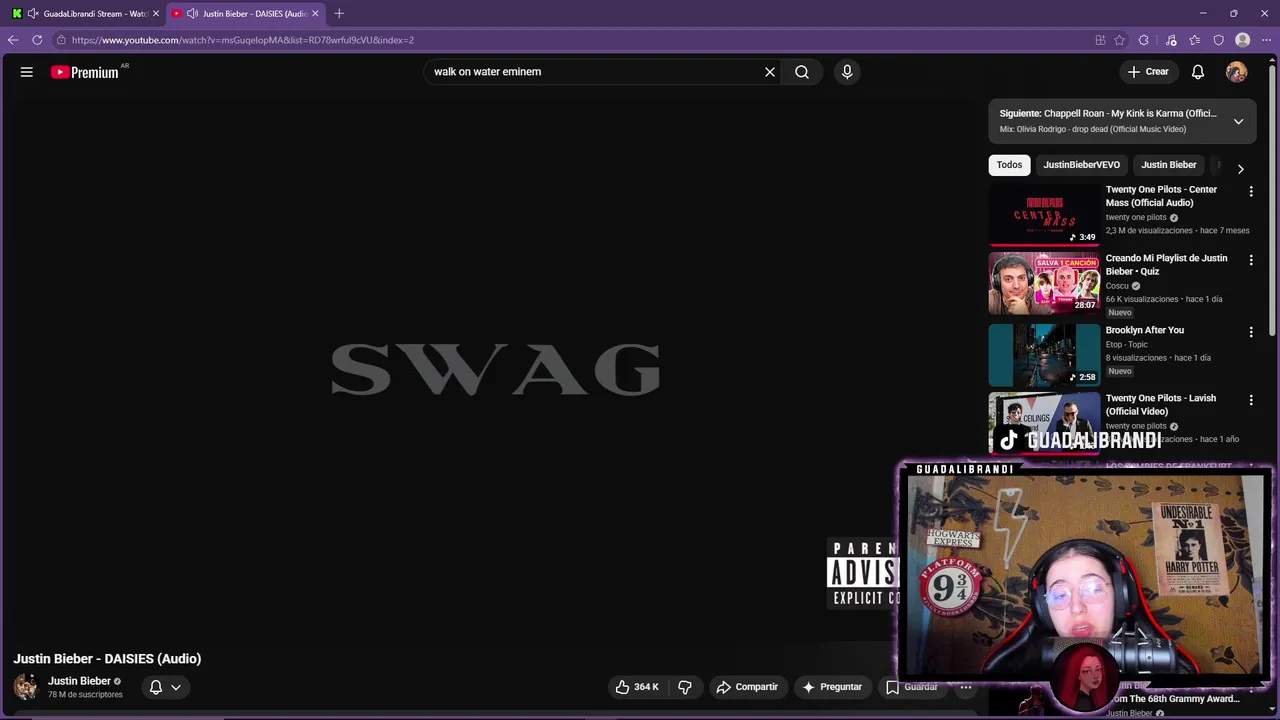Image resolution: width=1280 pixels, height=720 pixels.
Task: Bookmark this page with star icon
Action: [x=1119, y=40]
